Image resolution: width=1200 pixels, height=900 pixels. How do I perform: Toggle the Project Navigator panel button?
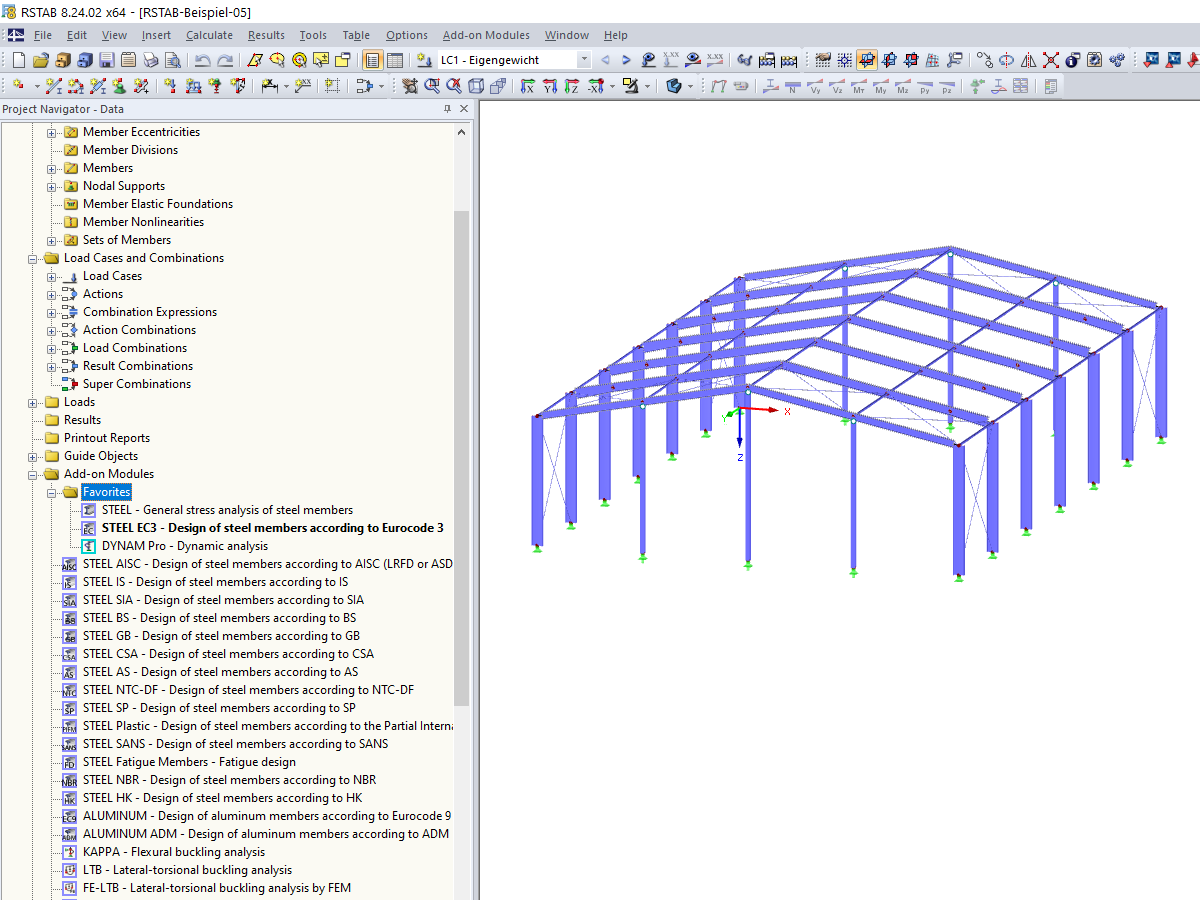371,60
